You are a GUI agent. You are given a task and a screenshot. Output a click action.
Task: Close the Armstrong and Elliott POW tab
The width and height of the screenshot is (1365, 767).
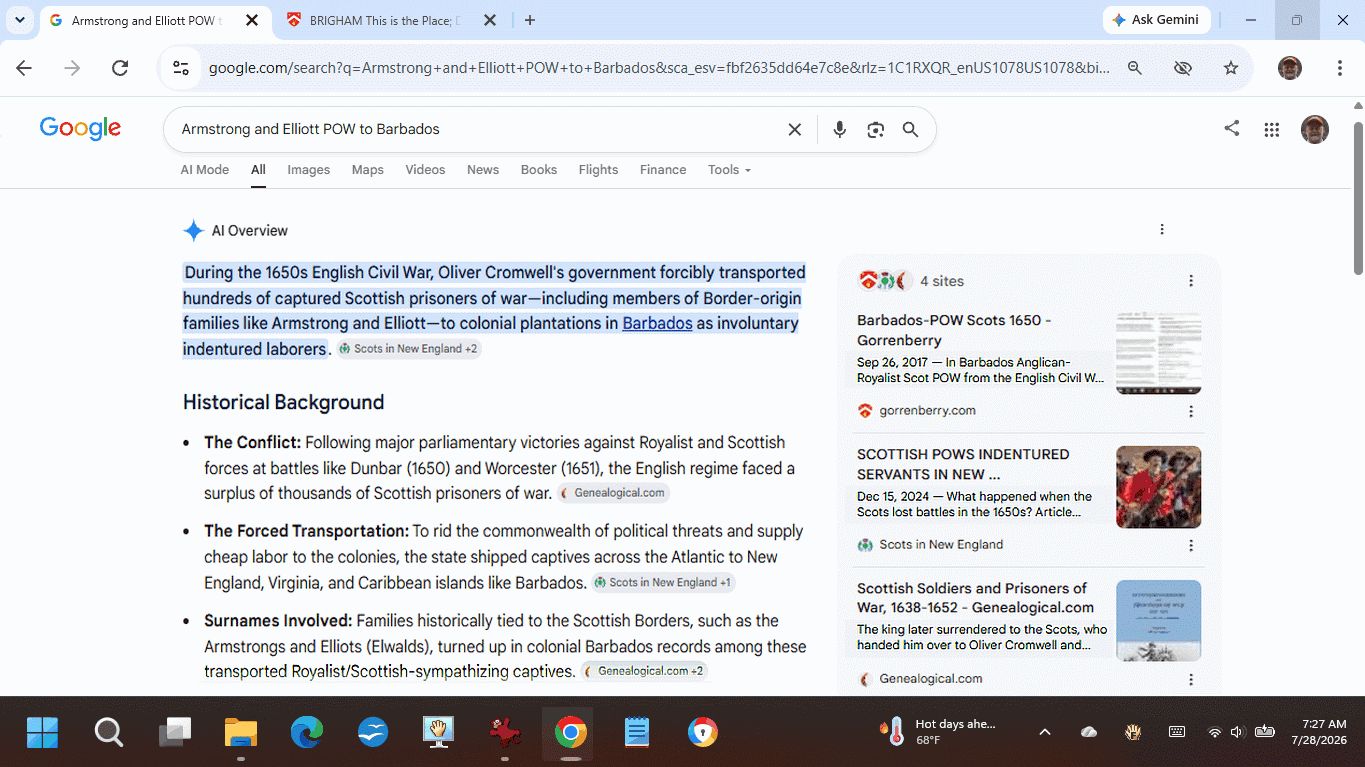coord(252,20)
